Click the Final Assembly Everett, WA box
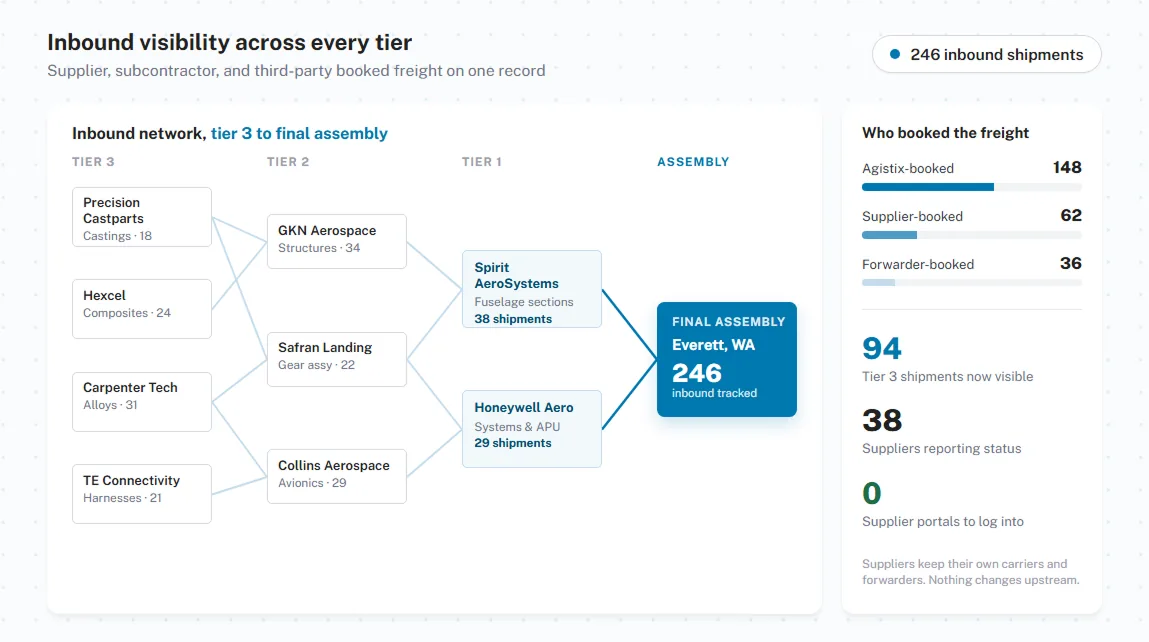The image size is (1149, 642). (727, 359)
